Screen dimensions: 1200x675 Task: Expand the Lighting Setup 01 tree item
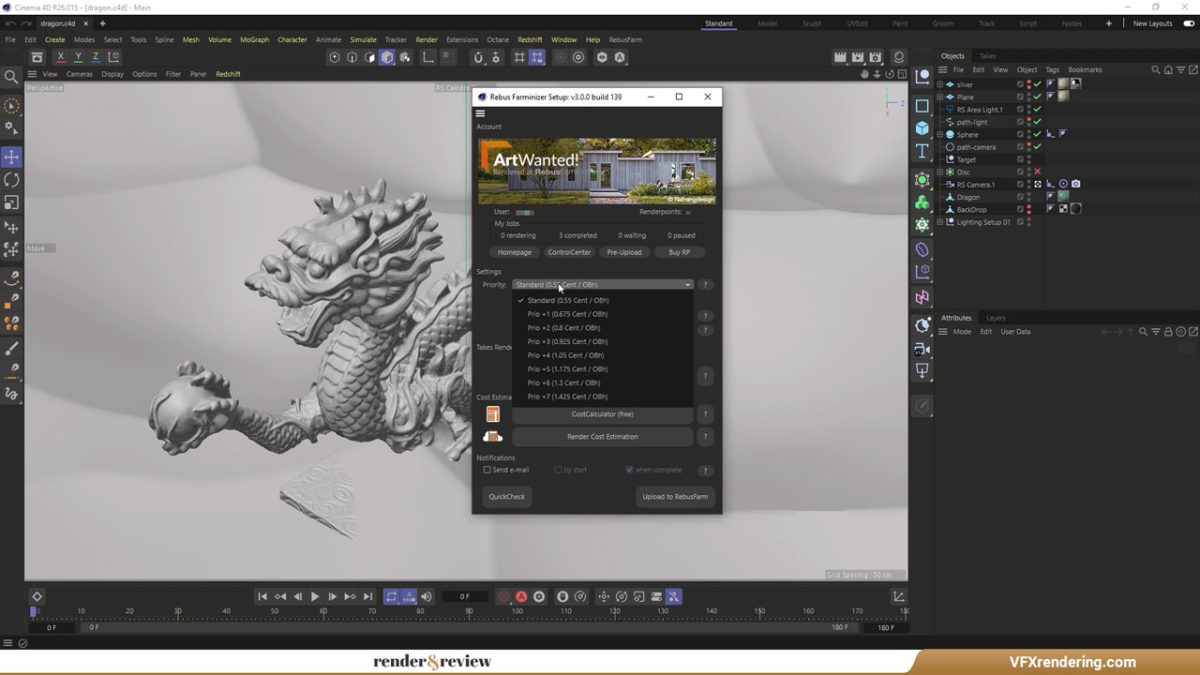tap(940, 221)
